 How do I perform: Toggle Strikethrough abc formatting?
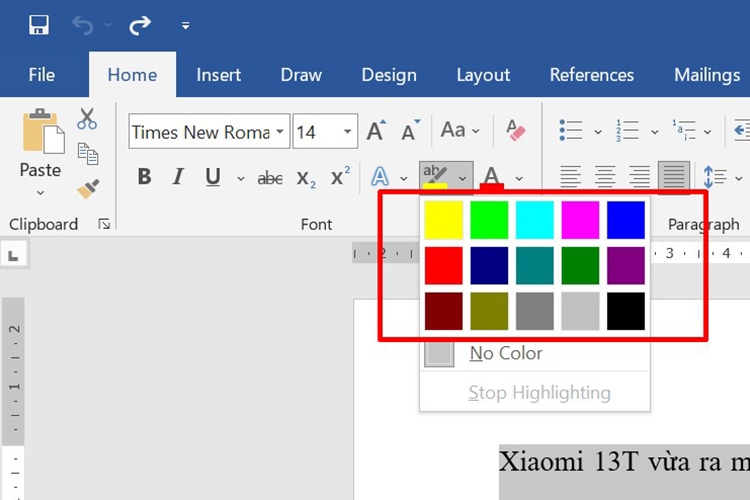270,178
